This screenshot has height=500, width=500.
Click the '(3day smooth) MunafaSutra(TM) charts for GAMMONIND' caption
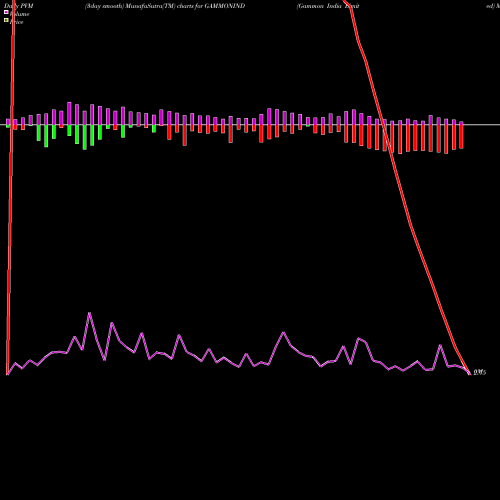[x=165, y=6]
